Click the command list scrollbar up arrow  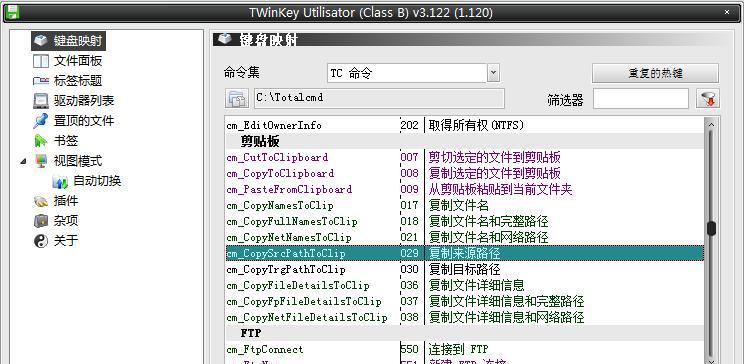point(711,125)
